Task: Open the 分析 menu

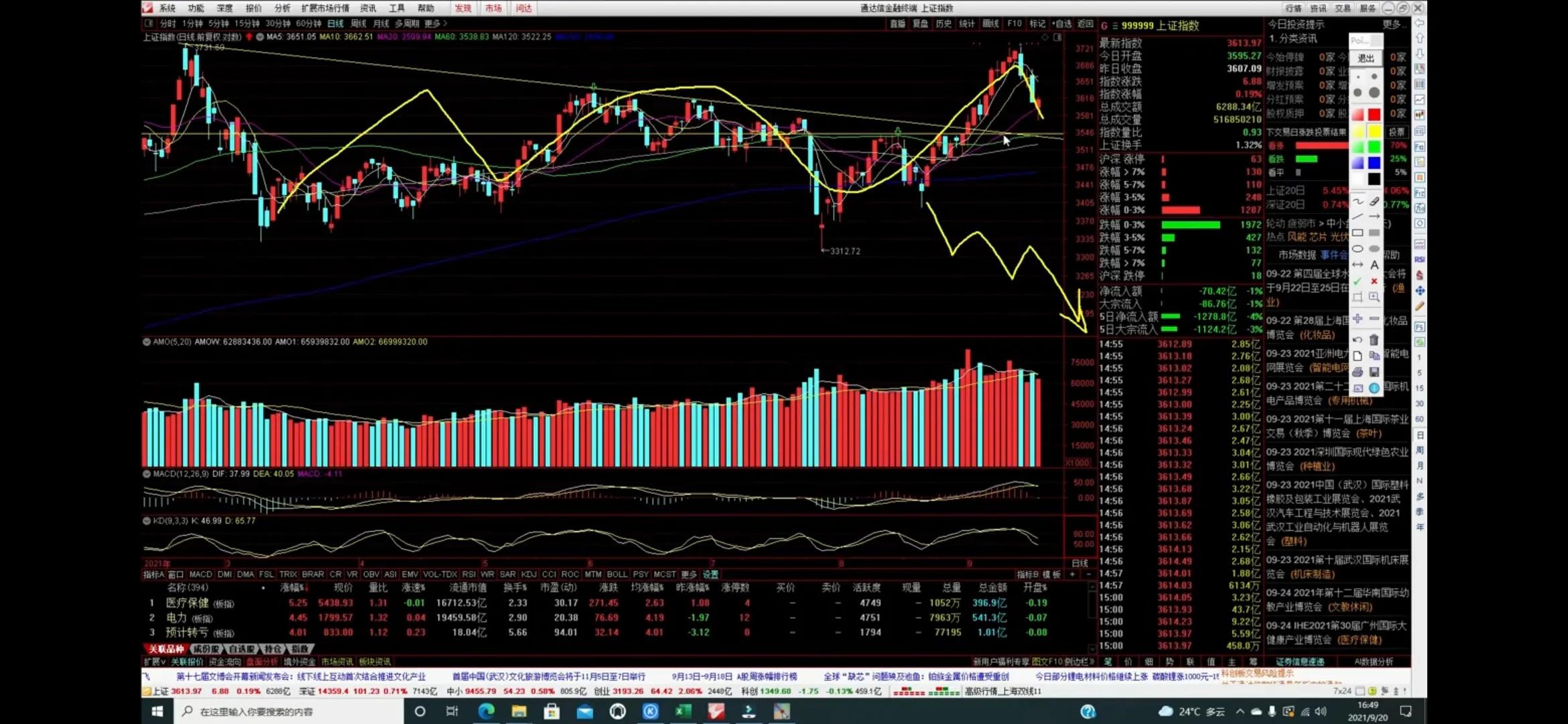Action: pyautogui.click(x=282, y=8)
